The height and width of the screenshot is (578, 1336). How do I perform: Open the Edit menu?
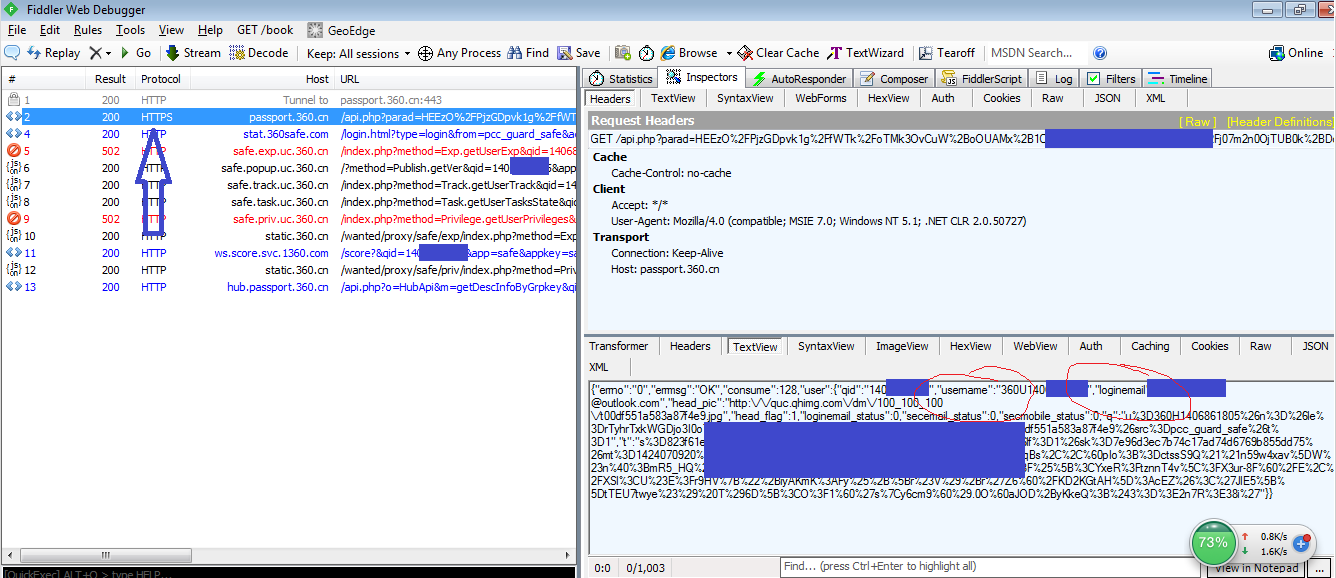(x=50, y=30)
